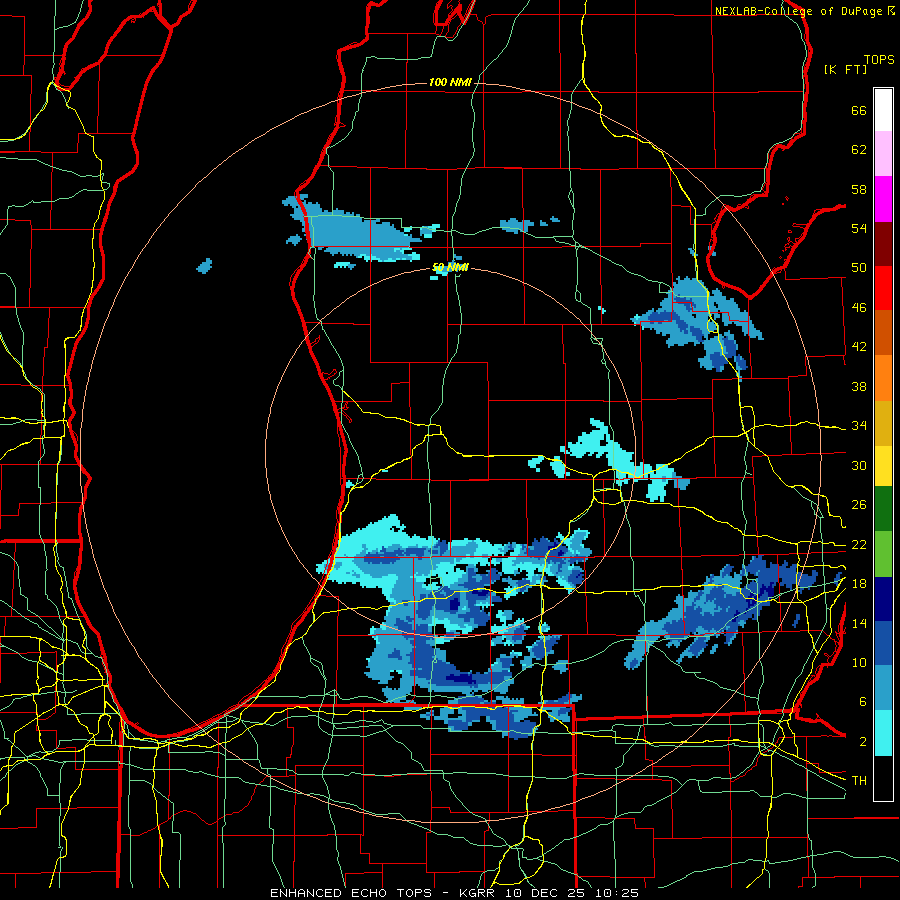Click the 100 NMI range ring label
Image resolution: width=900 pixels, height=900 pixels.
click(450, 83)
